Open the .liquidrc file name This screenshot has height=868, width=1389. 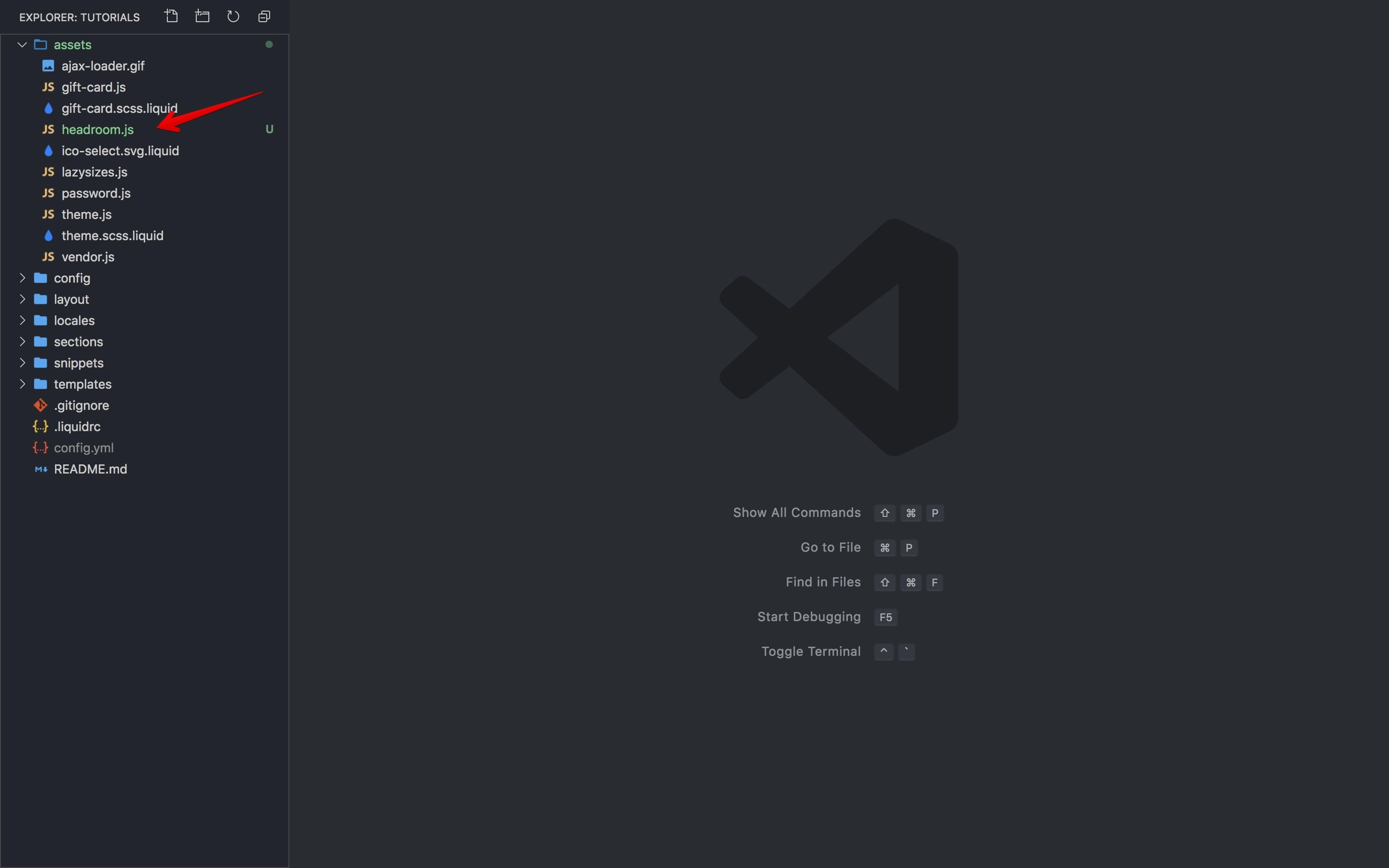pyautogui.click(x=77, y=427)
